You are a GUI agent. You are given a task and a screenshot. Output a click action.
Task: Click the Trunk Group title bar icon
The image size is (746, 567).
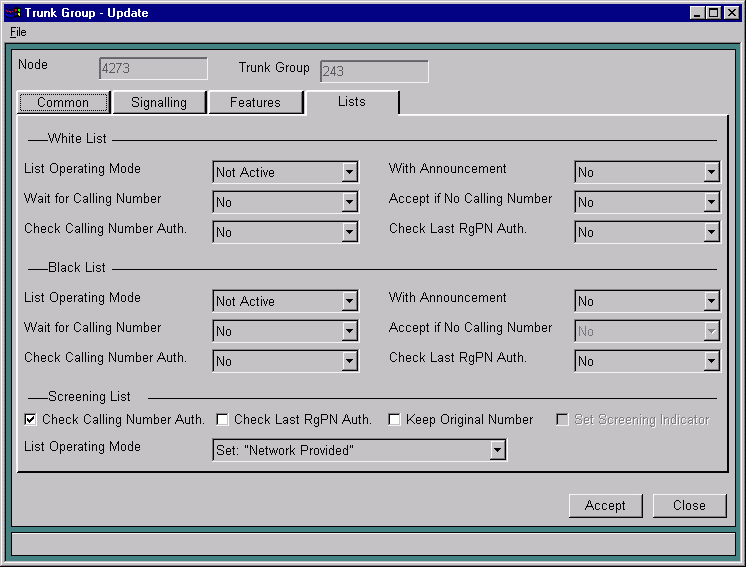pos(12,12)
